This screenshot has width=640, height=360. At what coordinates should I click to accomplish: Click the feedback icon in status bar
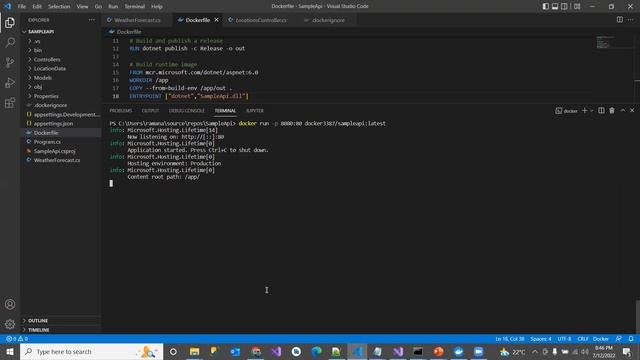(619, 339)
